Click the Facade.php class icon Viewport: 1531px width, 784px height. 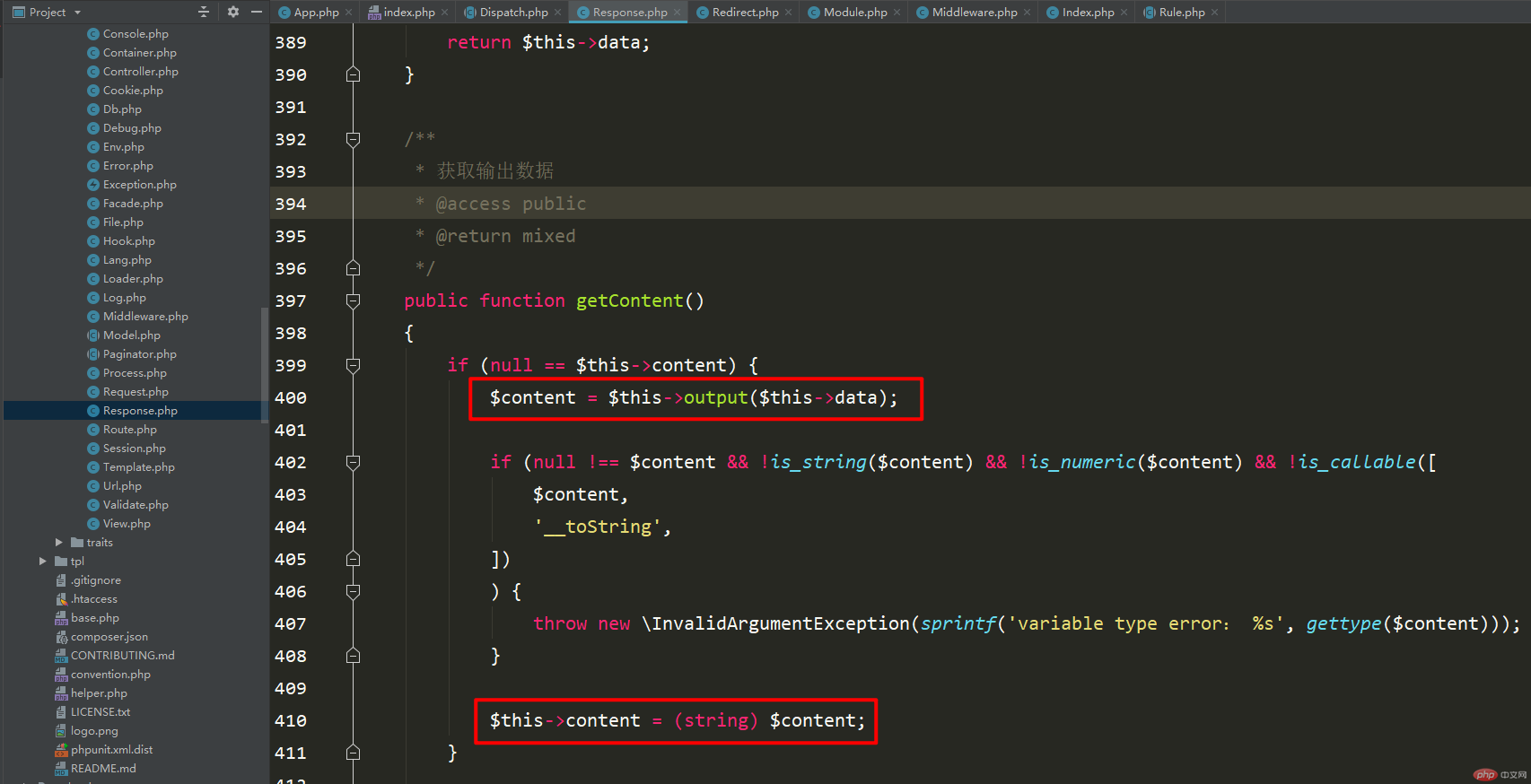93,204
